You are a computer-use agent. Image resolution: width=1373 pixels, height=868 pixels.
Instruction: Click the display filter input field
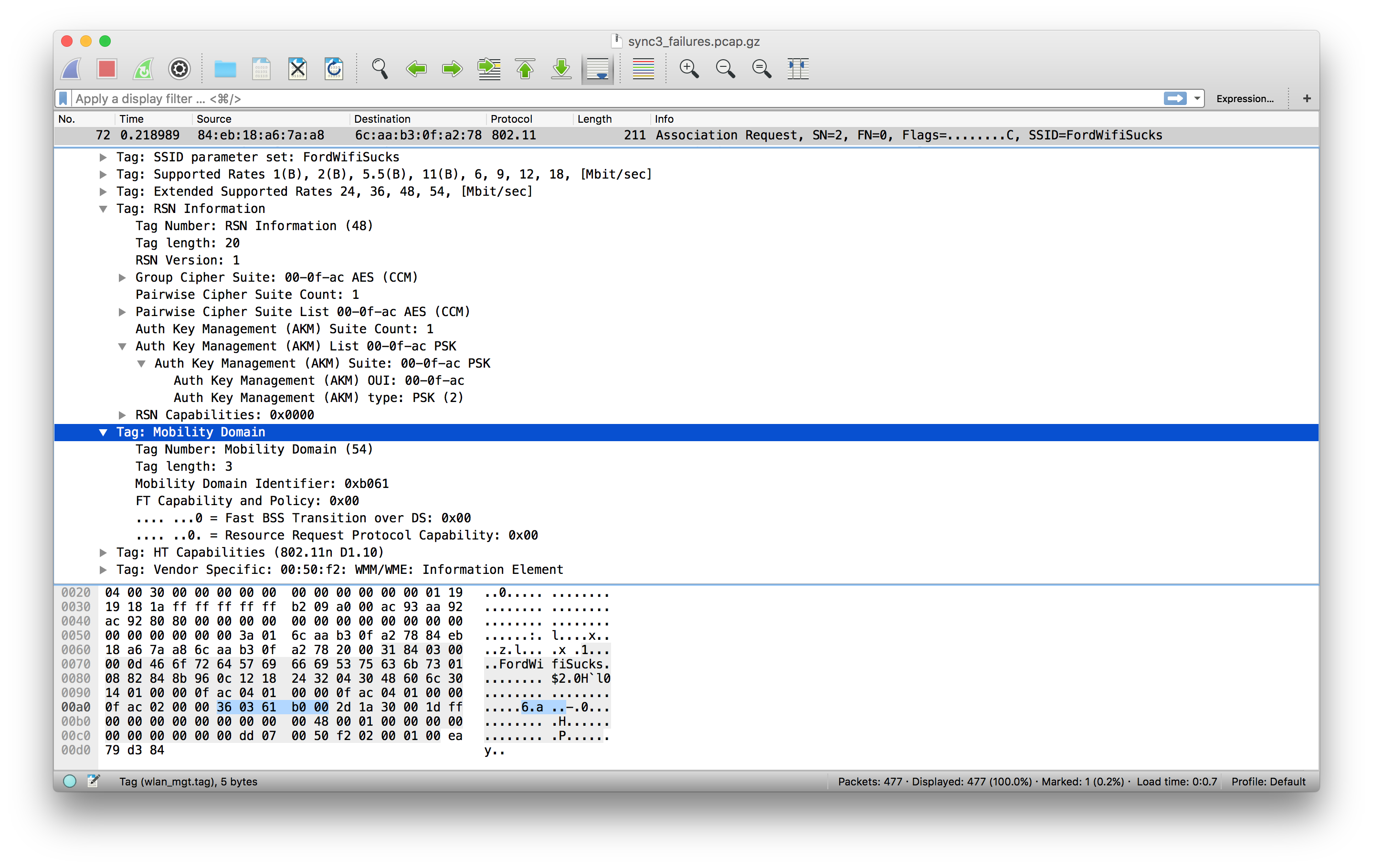tap(570, 99)
